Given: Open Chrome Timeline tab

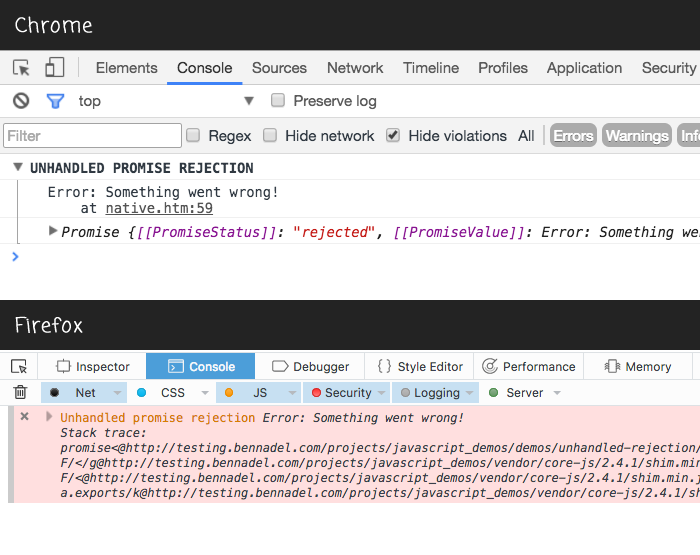Looking at the screenshot, I should [x=431, y=68].
